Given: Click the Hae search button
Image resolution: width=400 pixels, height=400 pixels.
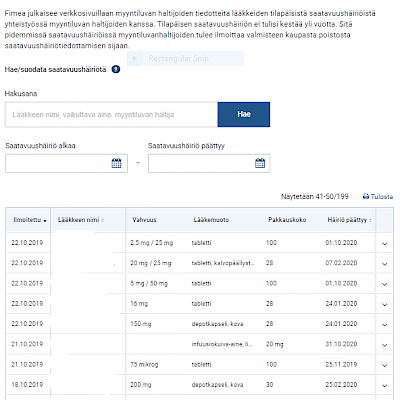Looking at the screenshot, I should tap(244, 114).
